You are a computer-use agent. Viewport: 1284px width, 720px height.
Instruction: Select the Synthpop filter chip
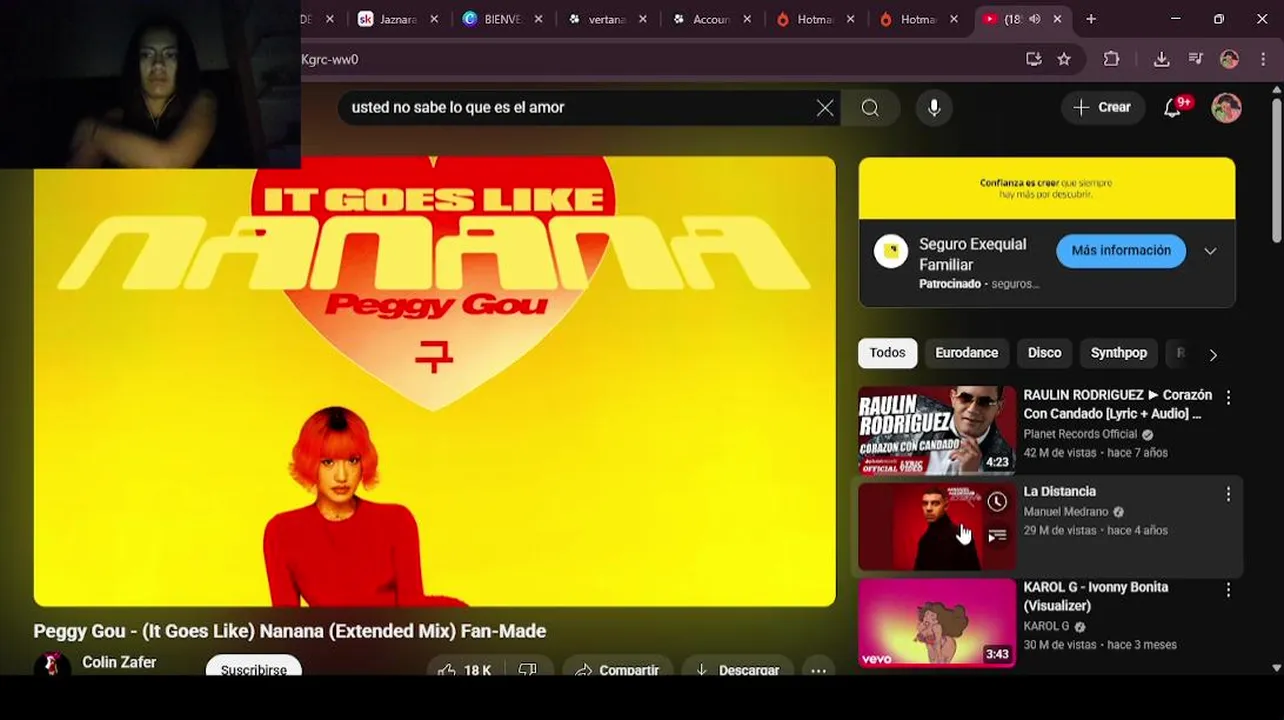point(1118,353)
